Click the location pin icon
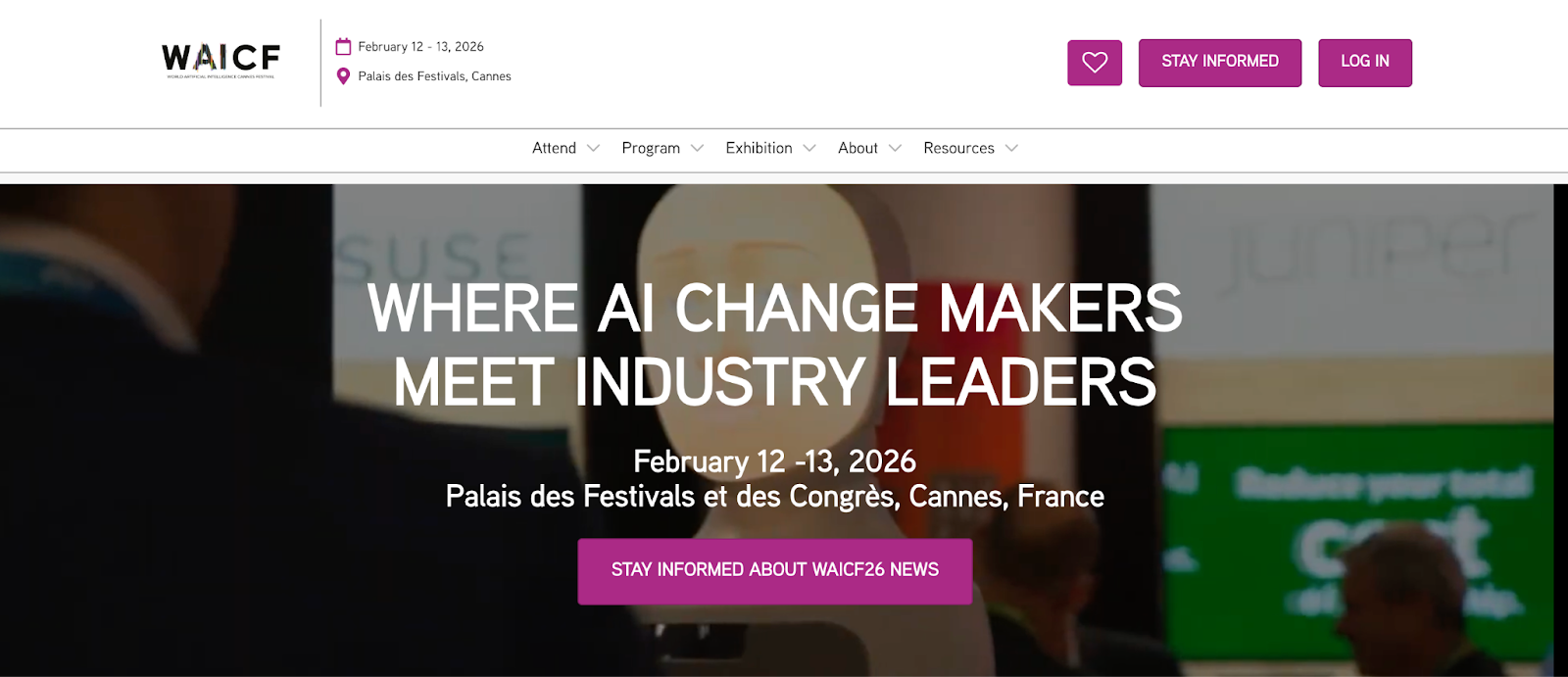Viewport: 1568px width, 677px height. 343,75
